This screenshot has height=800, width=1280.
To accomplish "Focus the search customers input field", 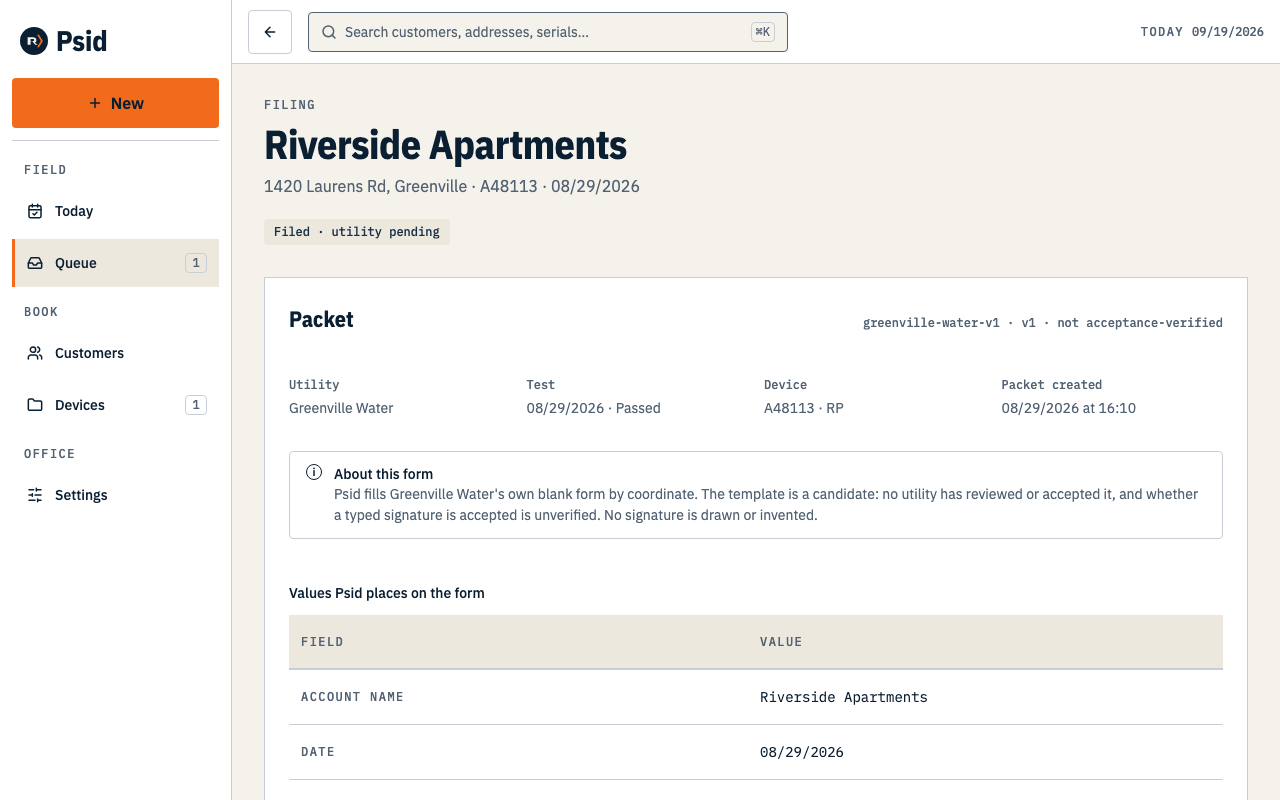I will coord(548,32).
